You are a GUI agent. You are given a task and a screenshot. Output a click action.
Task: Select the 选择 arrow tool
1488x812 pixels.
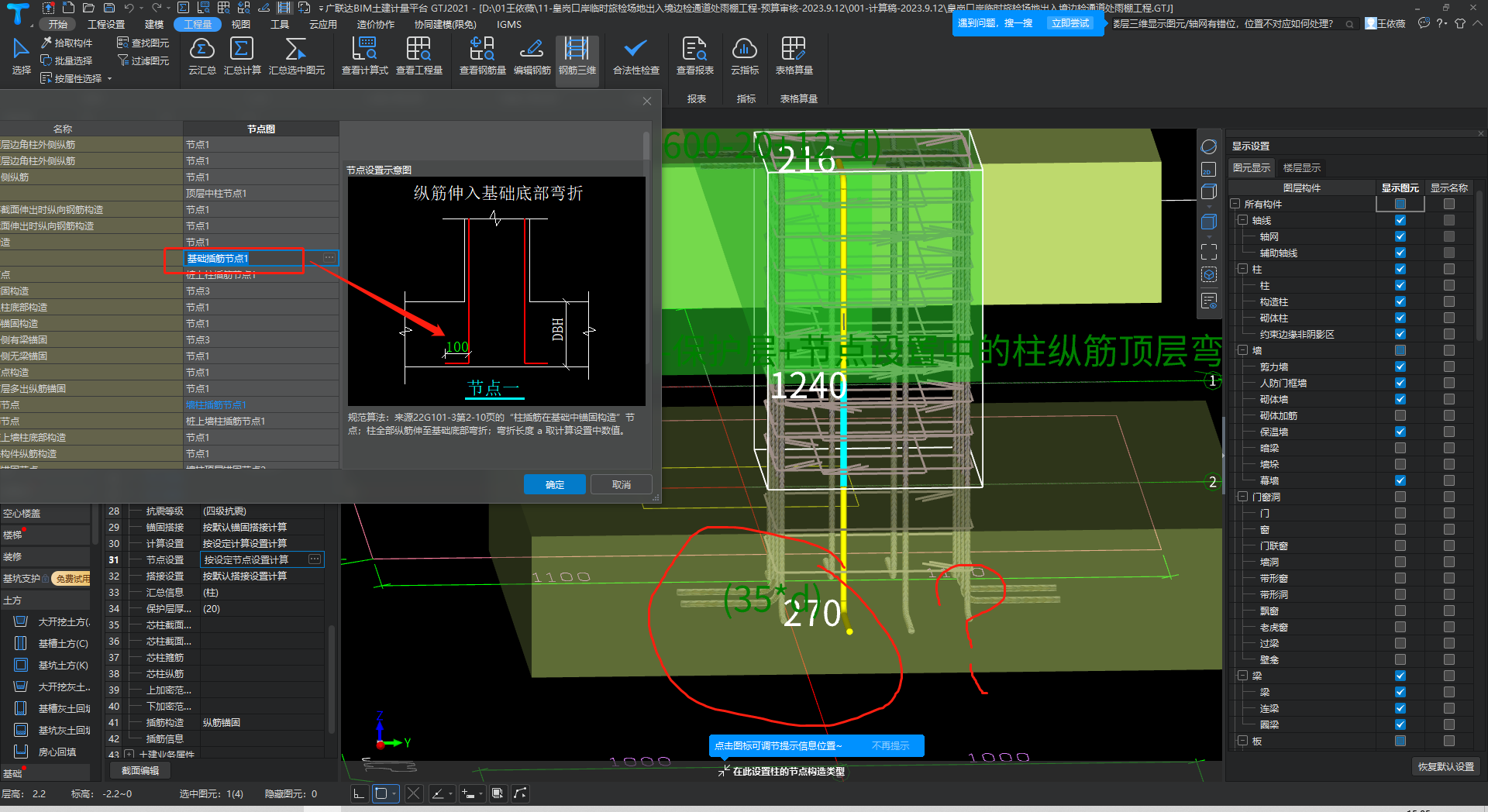(21, 56)
